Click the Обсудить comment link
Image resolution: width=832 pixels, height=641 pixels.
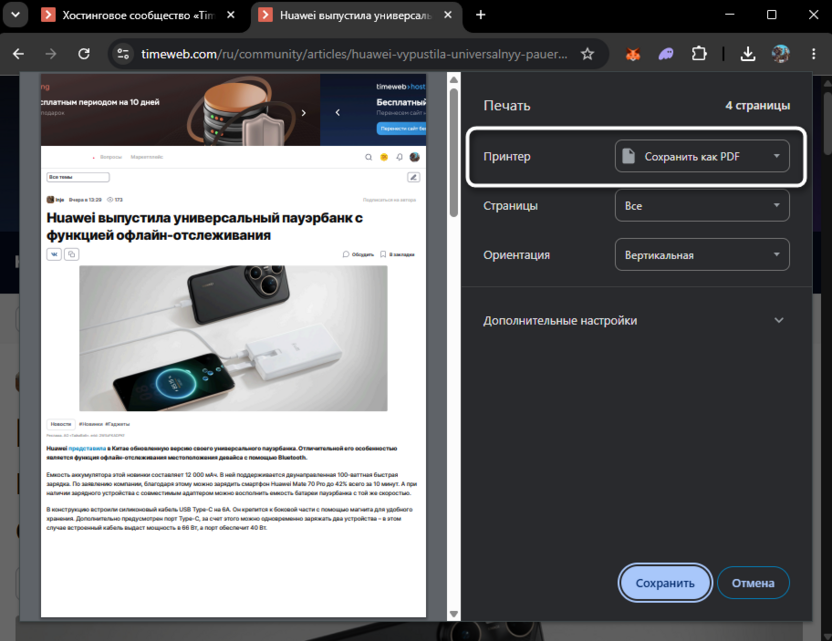coord(358,255)
